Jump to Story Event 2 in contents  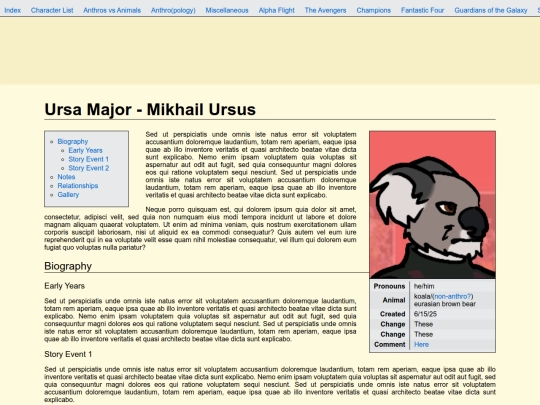click(89, 168)
